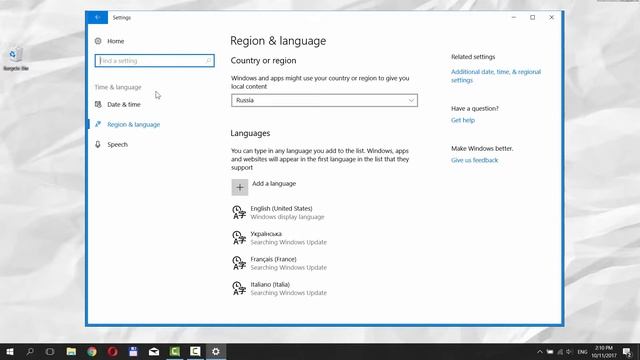This screenshot has height=360, width=640.
Task: Select Region & language in sidebar
Action: tap(133, 124)
